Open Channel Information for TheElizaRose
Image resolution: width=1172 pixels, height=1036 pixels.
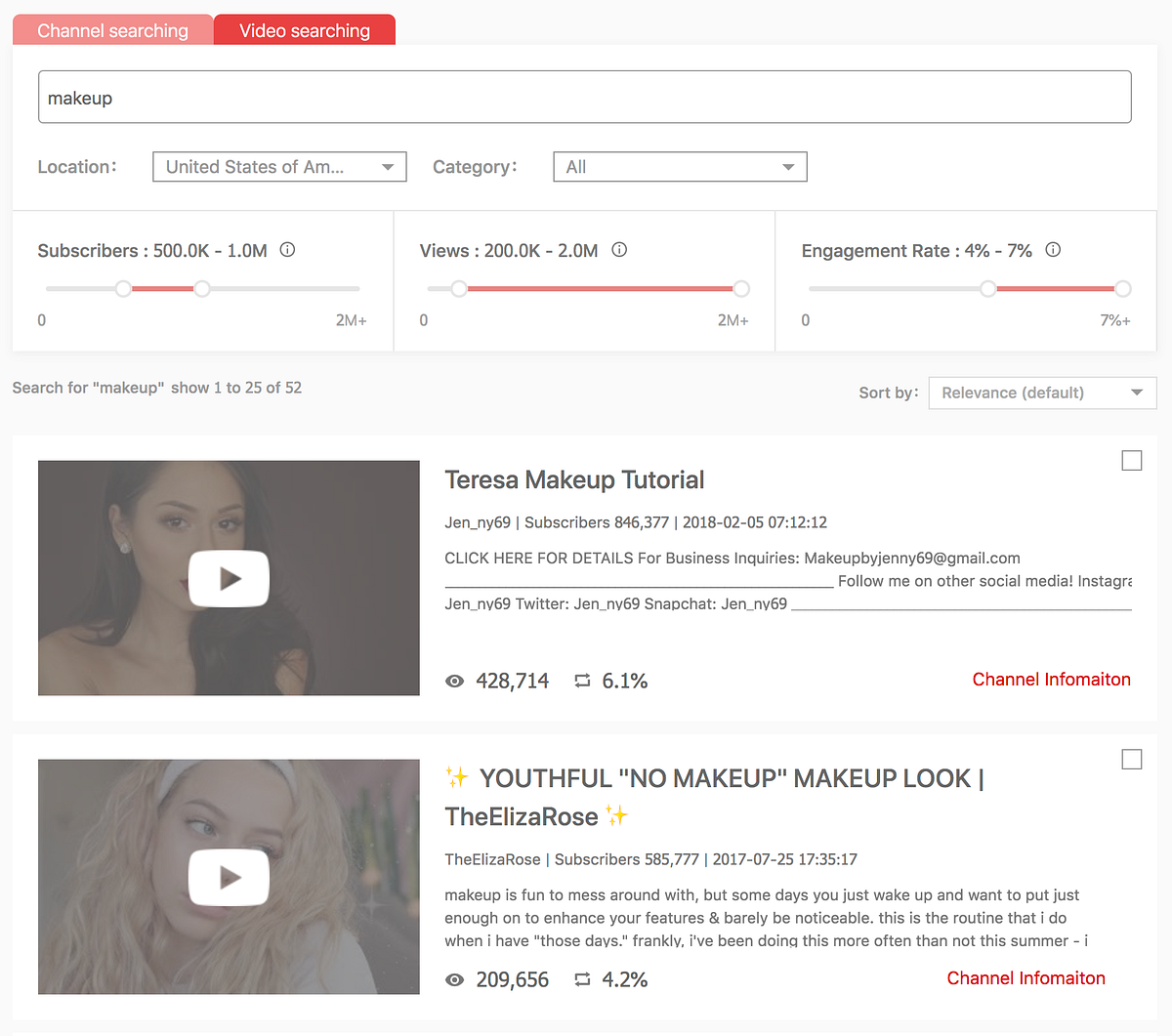[1025, 977]
